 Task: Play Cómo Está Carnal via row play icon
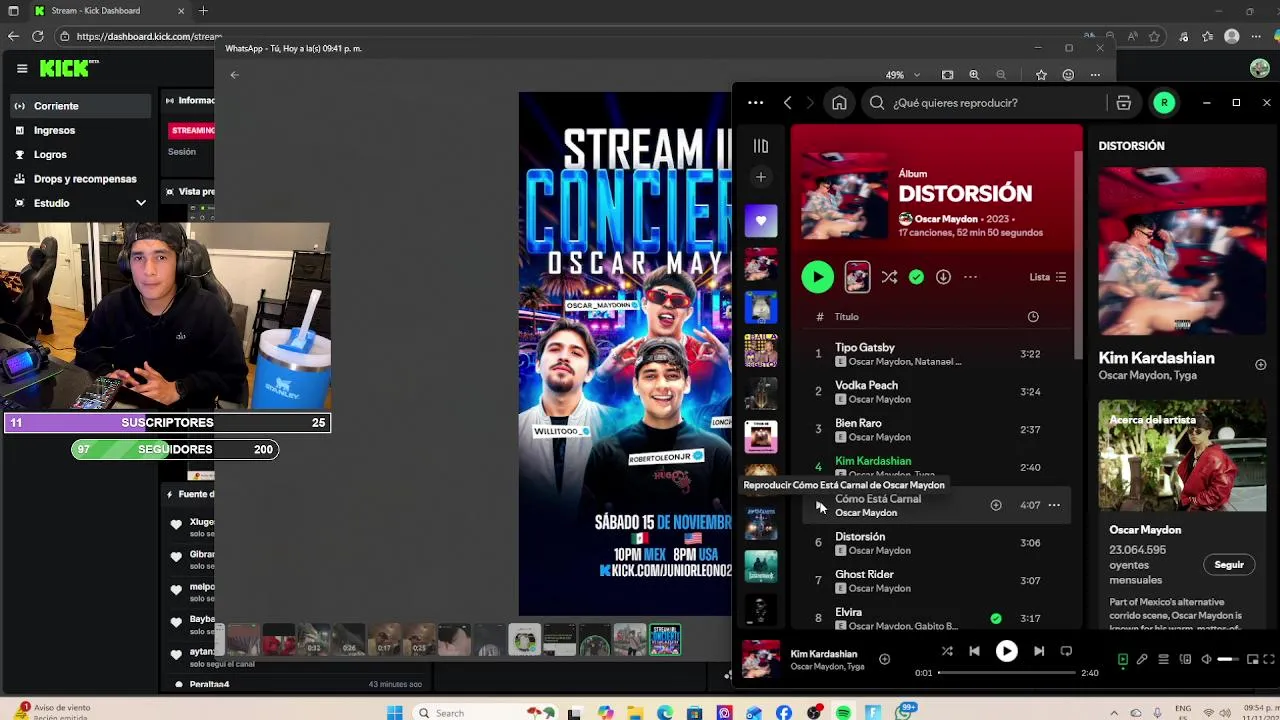tap(818, 506)
